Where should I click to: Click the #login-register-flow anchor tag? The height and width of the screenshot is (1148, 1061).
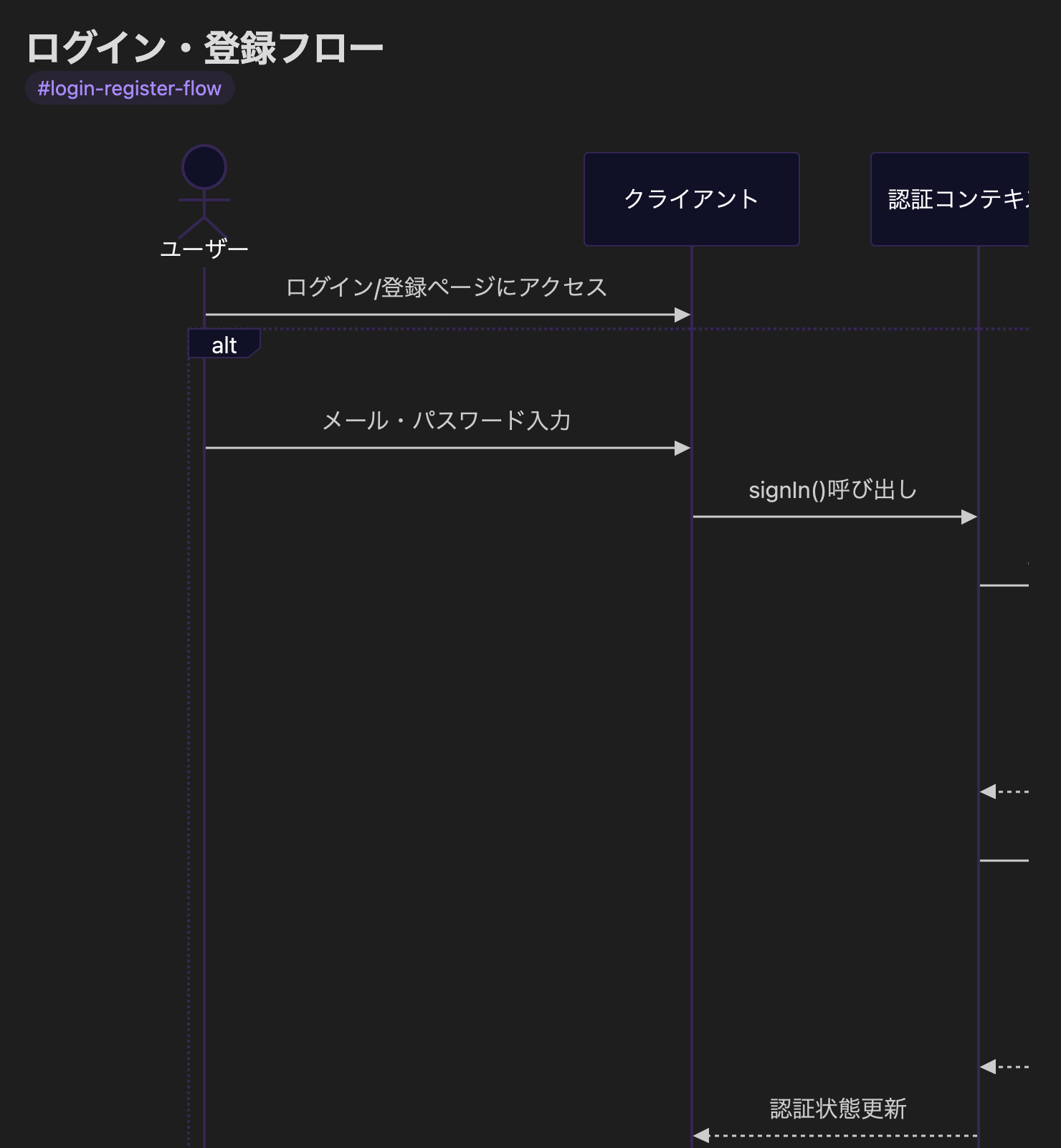pyautogui.click(x=130, y=88)
